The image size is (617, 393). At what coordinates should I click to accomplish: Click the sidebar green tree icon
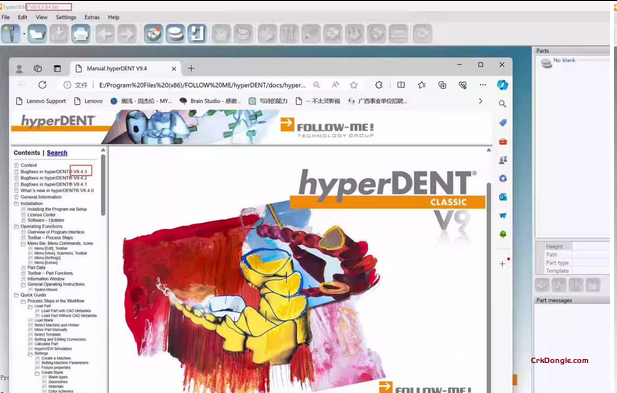click(502, 234)
